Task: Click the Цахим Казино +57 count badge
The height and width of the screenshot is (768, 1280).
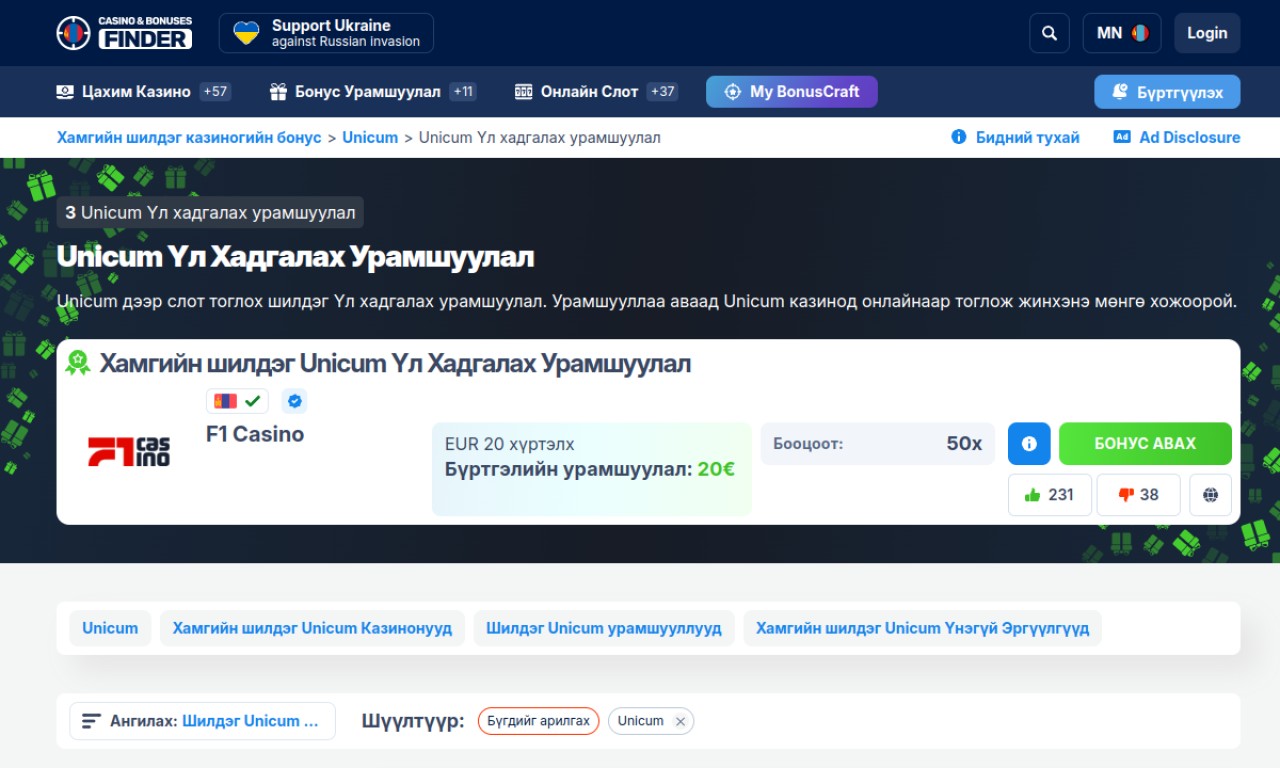Action: 215,92
